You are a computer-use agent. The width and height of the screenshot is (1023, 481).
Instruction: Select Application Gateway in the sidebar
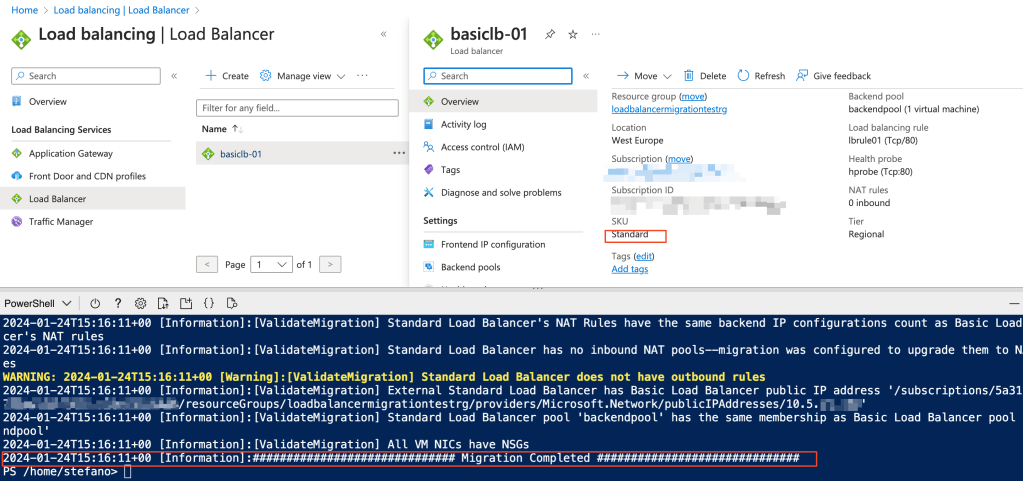(x=70, y=154)
